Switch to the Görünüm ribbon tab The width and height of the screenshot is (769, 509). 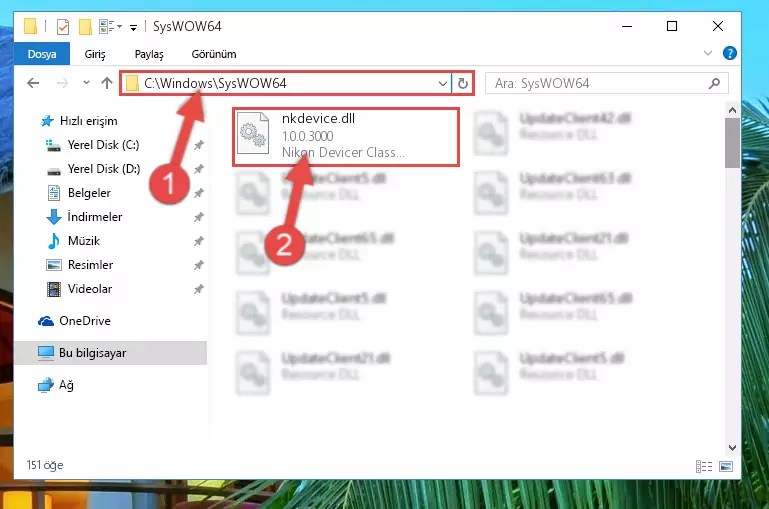pos(214,54)
